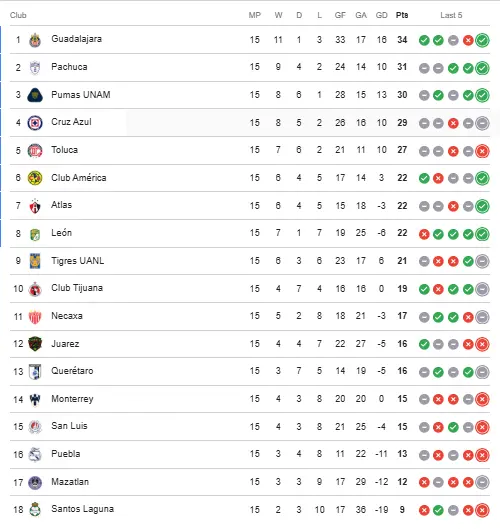
Task: Click Cruz Azul's latest draw result icon
Action: (x=482, y=123)
